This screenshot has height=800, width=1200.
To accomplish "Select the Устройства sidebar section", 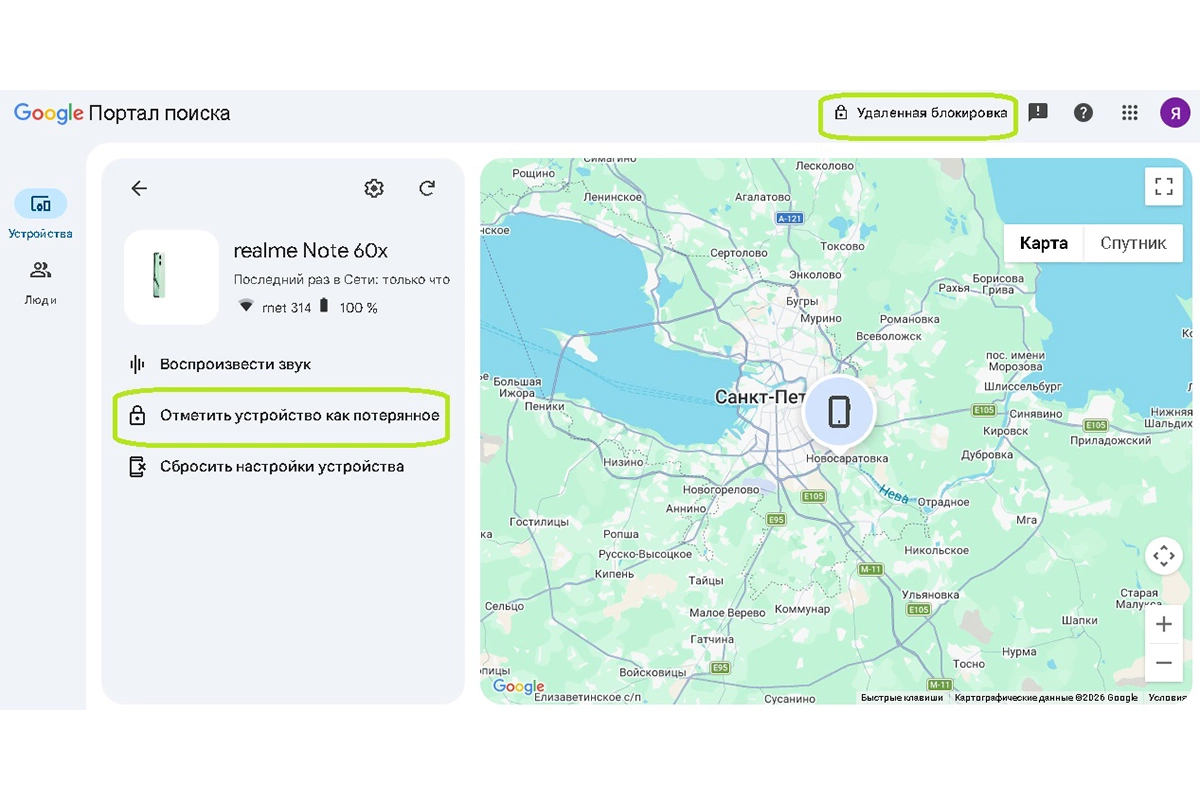I will [x=40, y=215].
